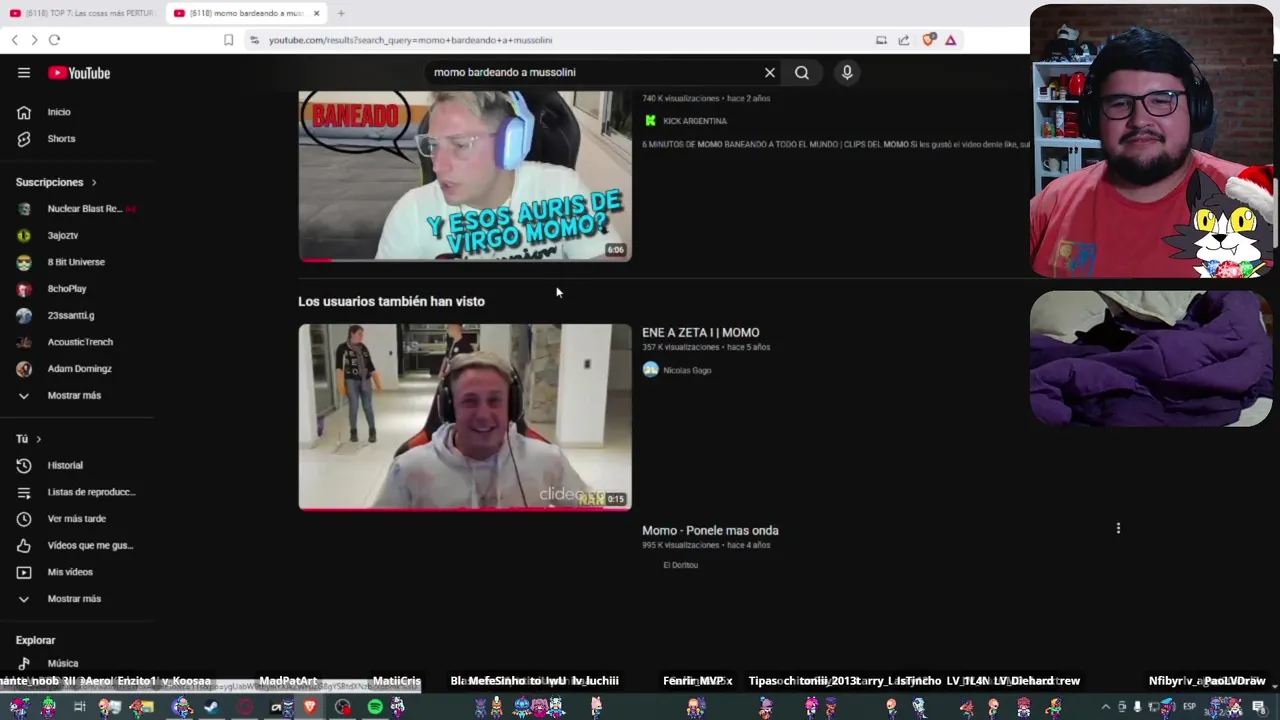Screen dimensions: 1280x720
Task: Expand the Suscripciones section chevron
Action: click(x=94, y=183)
